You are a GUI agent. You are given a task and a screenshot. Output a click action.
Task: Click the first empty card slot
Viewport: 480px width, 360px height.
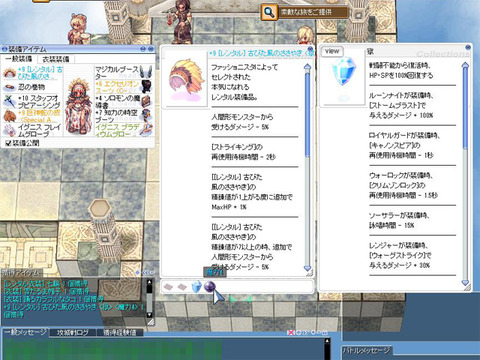point(169,287)
